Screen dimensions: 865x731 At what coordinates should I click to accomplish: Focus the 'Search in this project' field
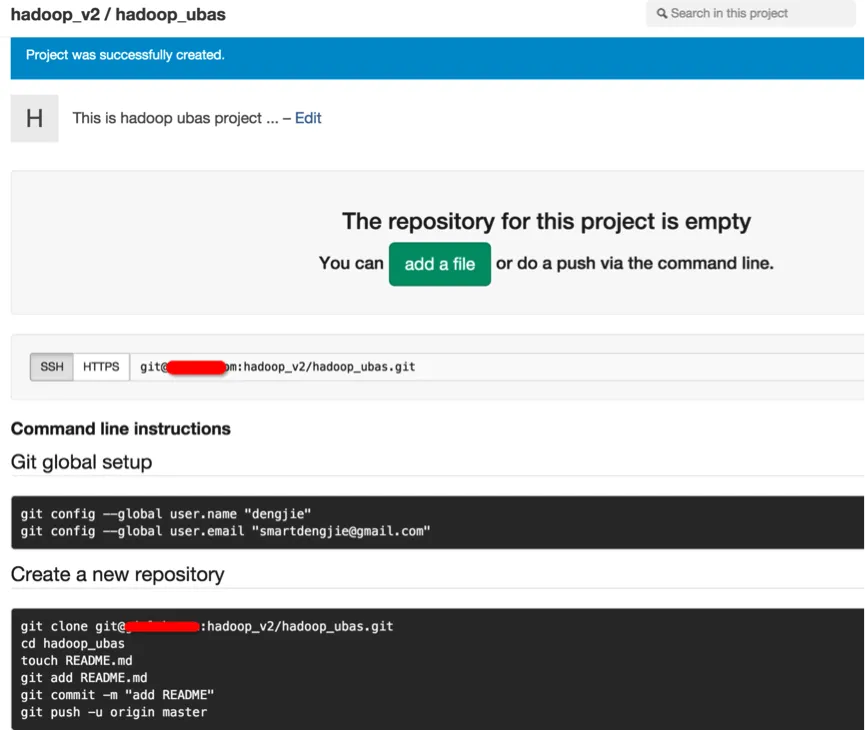pyautogui.click(x=750, y=14)
